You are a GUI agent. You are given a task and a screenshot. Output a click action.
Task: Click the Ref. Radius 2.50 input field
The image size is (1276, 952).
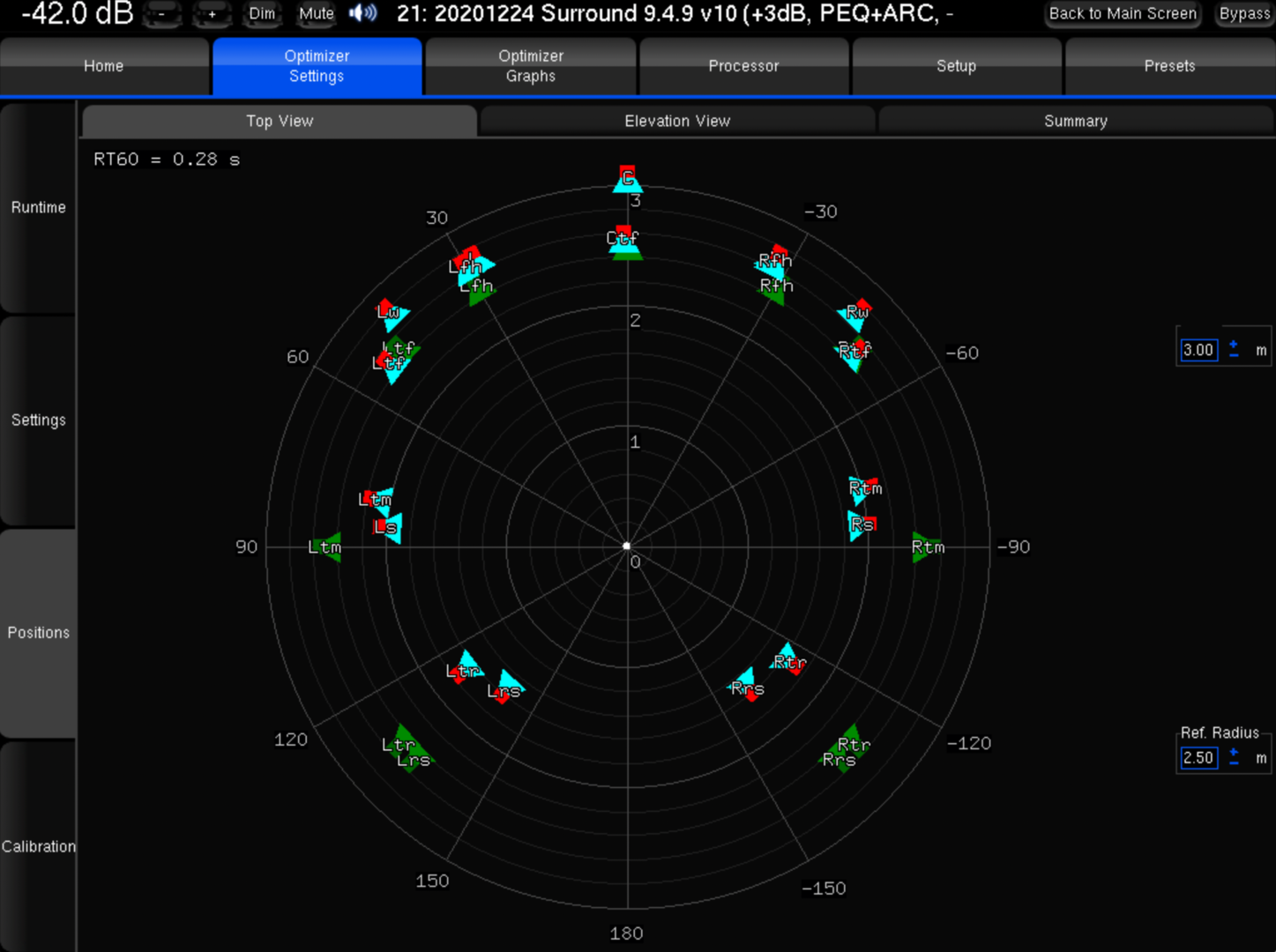tap(1198, 757)
